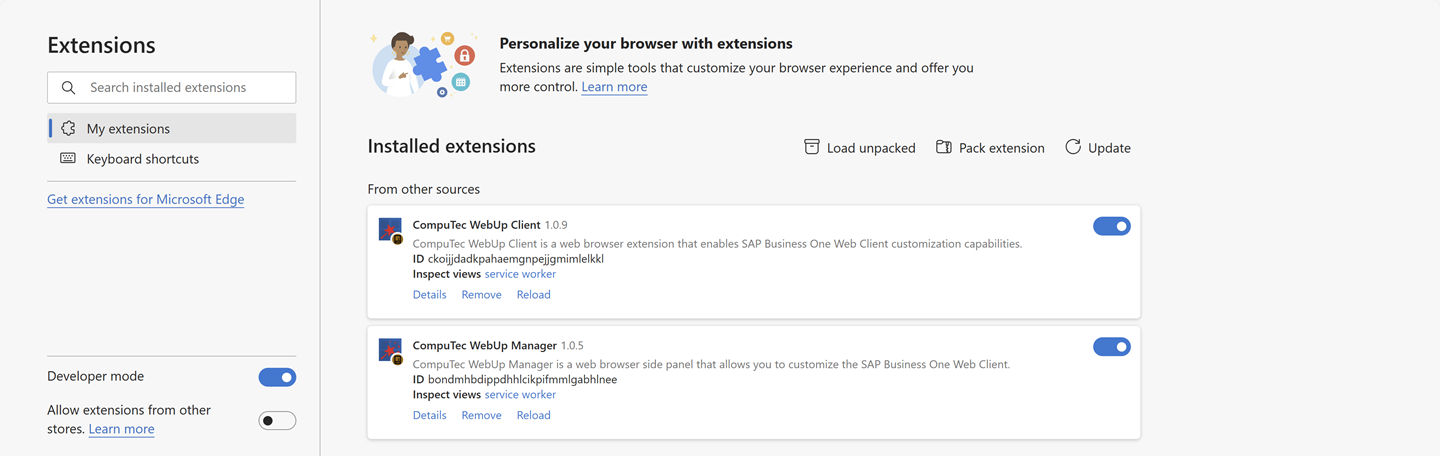Image resolution: width=1440 pixels, height=456 pixels.
Task: Click the Installed extensions heading
Action: pos(451,146)
